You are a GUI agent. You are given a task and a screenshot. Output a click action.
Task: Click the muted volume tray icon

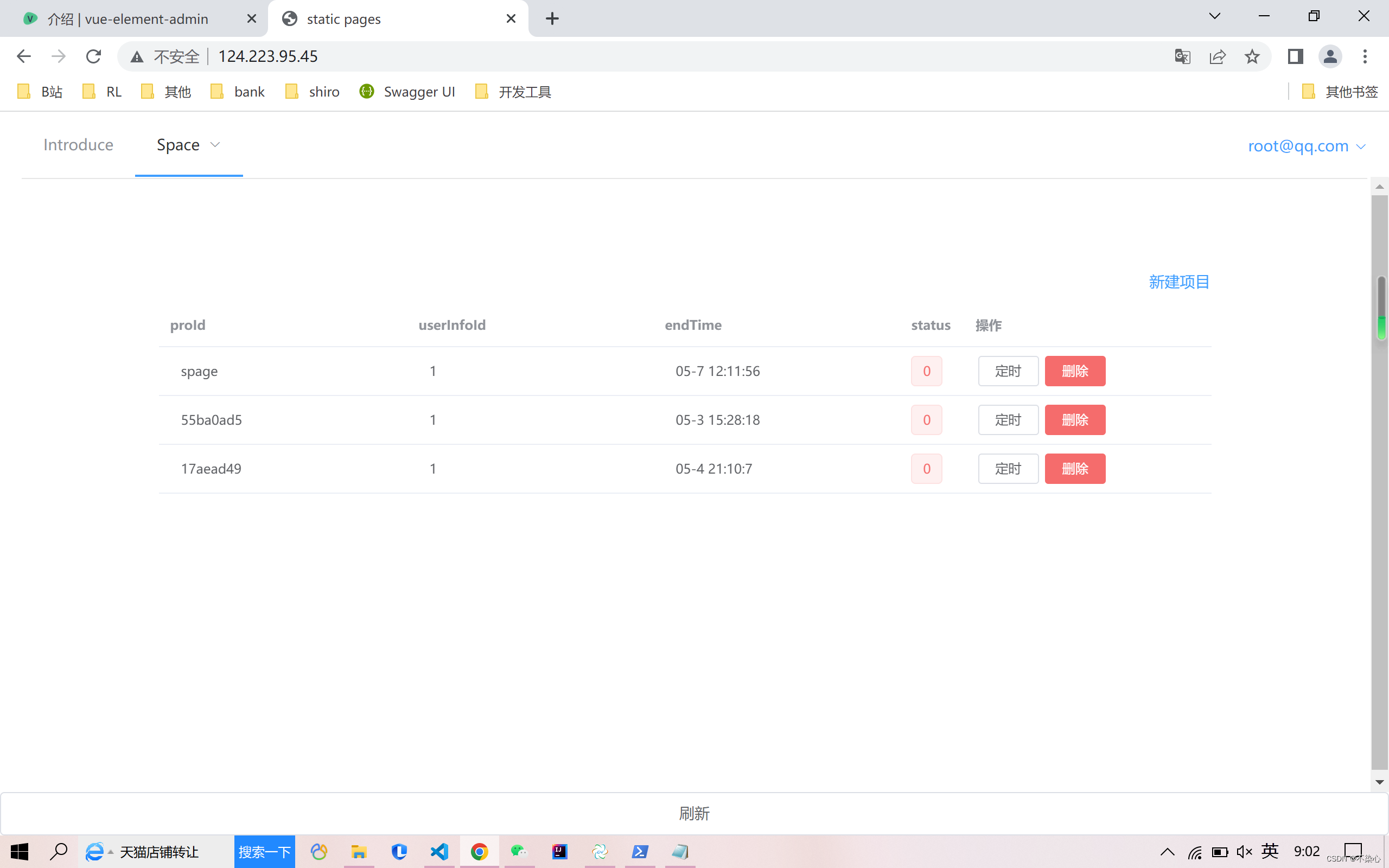point(1244,851)
